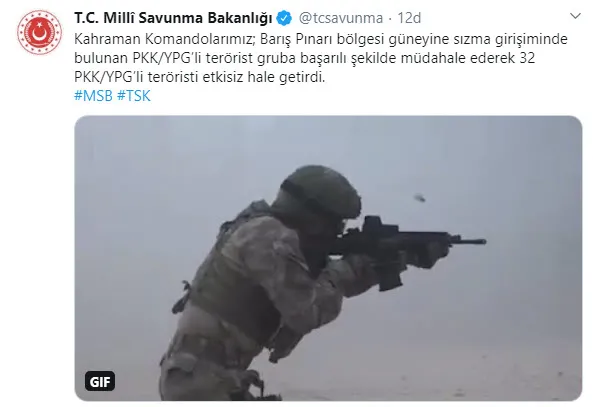
Task: Open the 12d timestamp permalink
Action: [x=409, y=18]
